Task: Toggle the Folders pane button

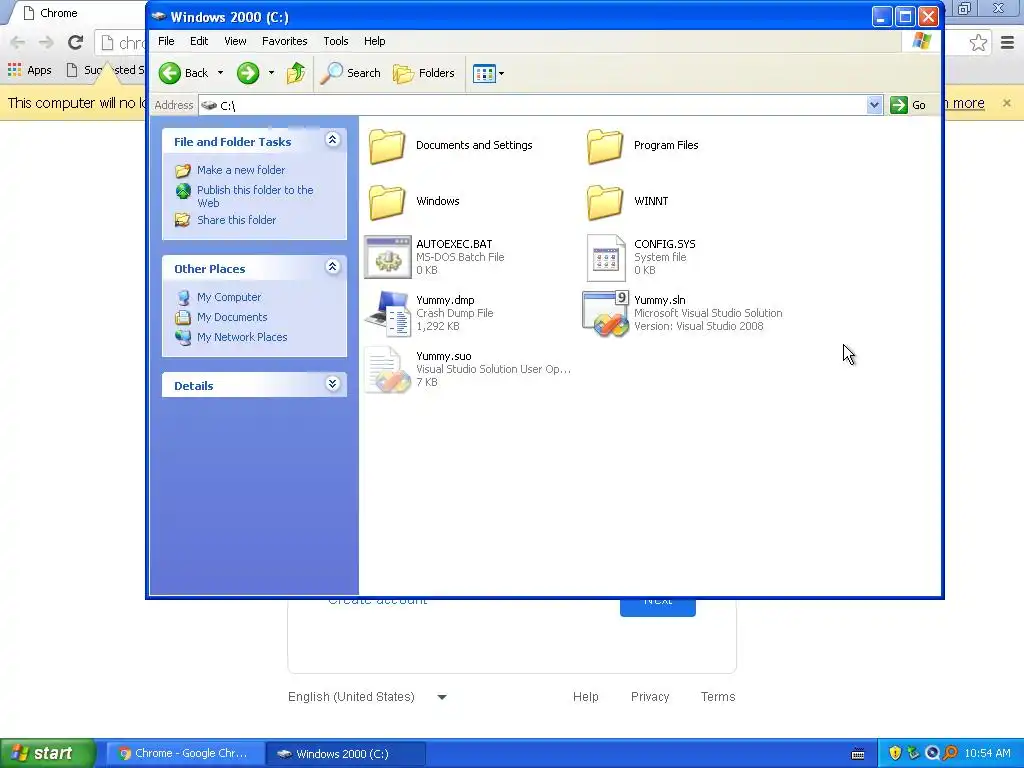Action: [423, 73]
